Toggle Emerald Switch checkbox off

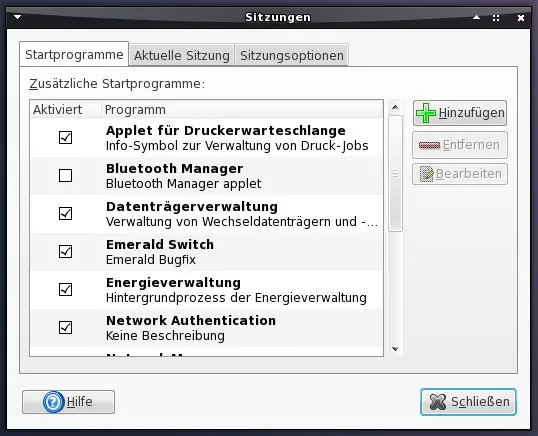point(65,251)
